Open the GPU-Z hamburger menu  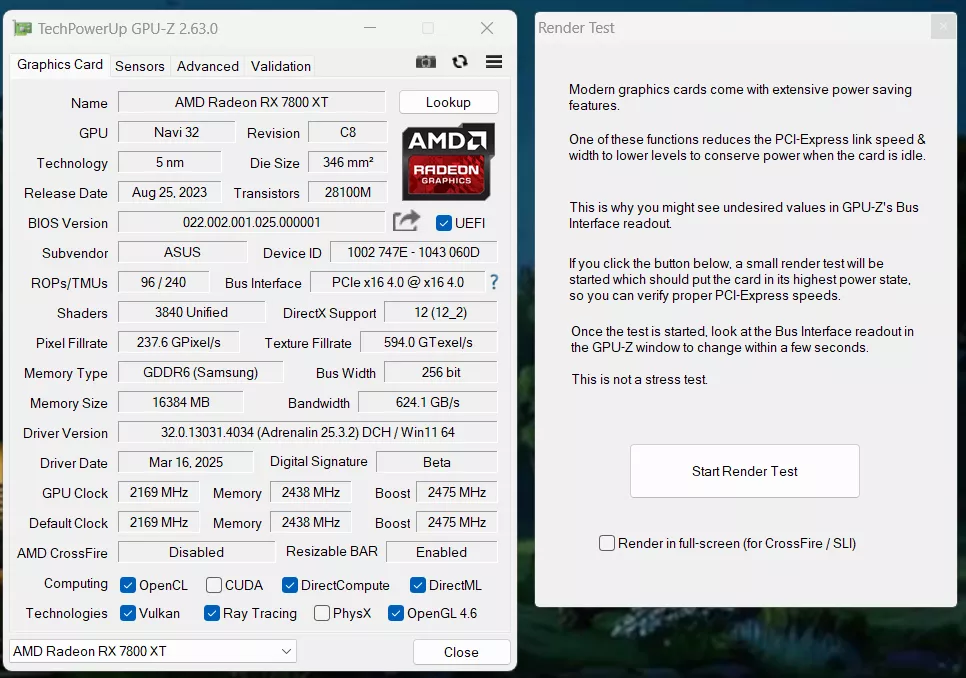pos(493,62)
